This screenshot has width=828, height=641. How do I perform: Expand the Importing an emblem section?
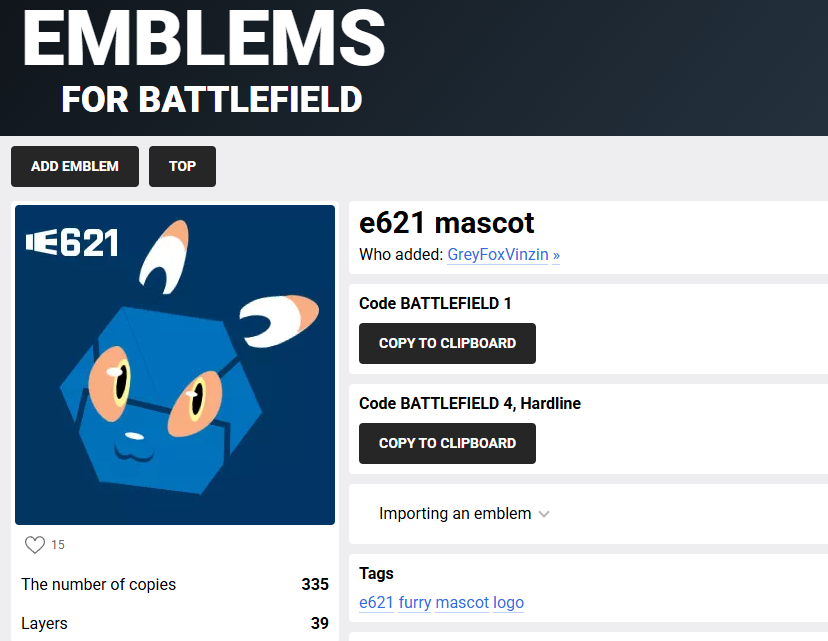click(x=455, y=514)
